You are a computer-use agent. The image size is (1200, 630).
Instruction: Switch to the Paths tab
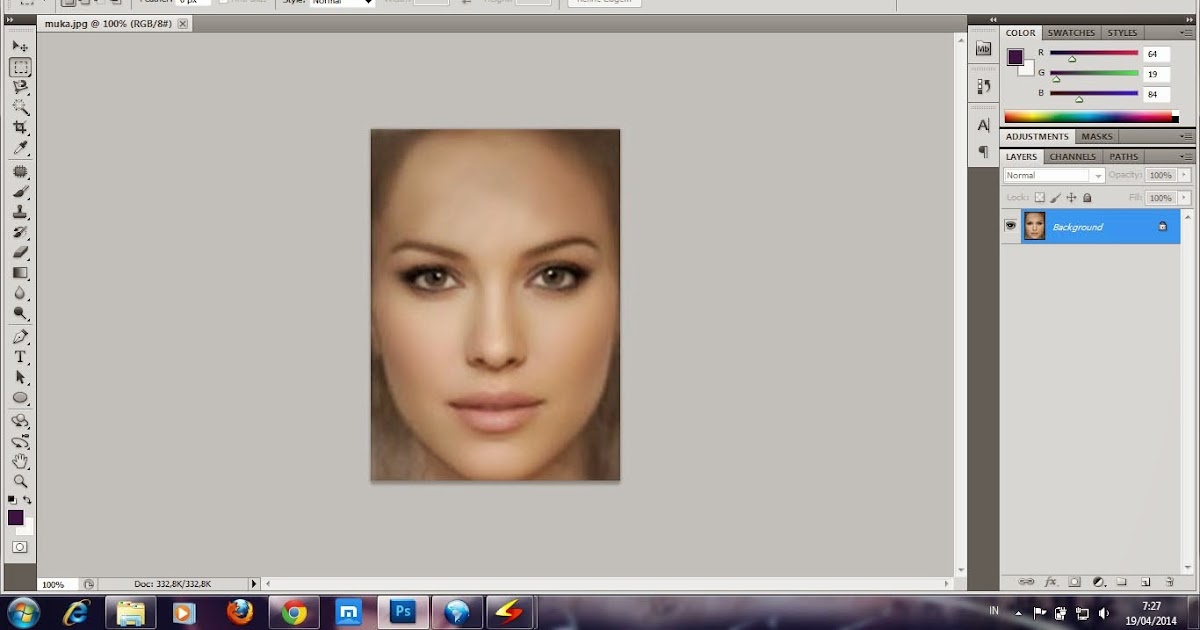(1124, 157)
